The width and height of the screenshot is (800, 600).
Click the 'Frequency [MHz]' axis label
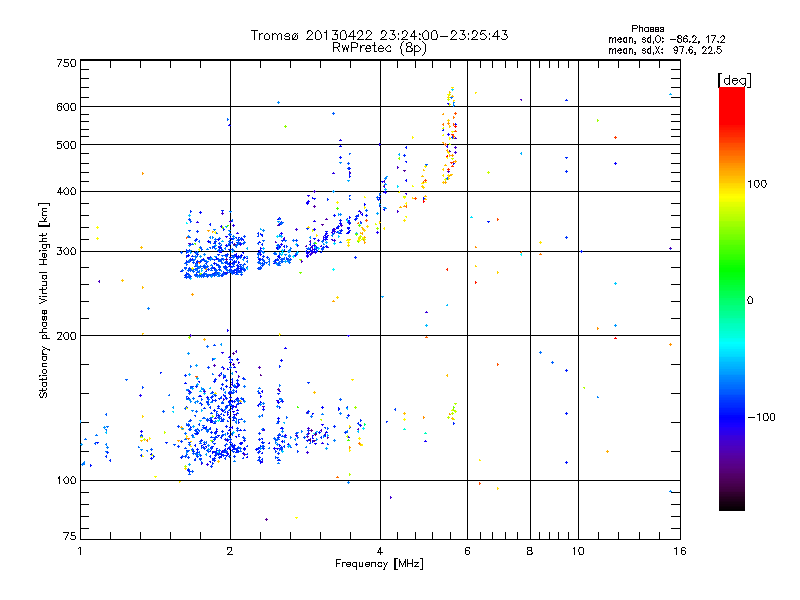click(379, 564)
